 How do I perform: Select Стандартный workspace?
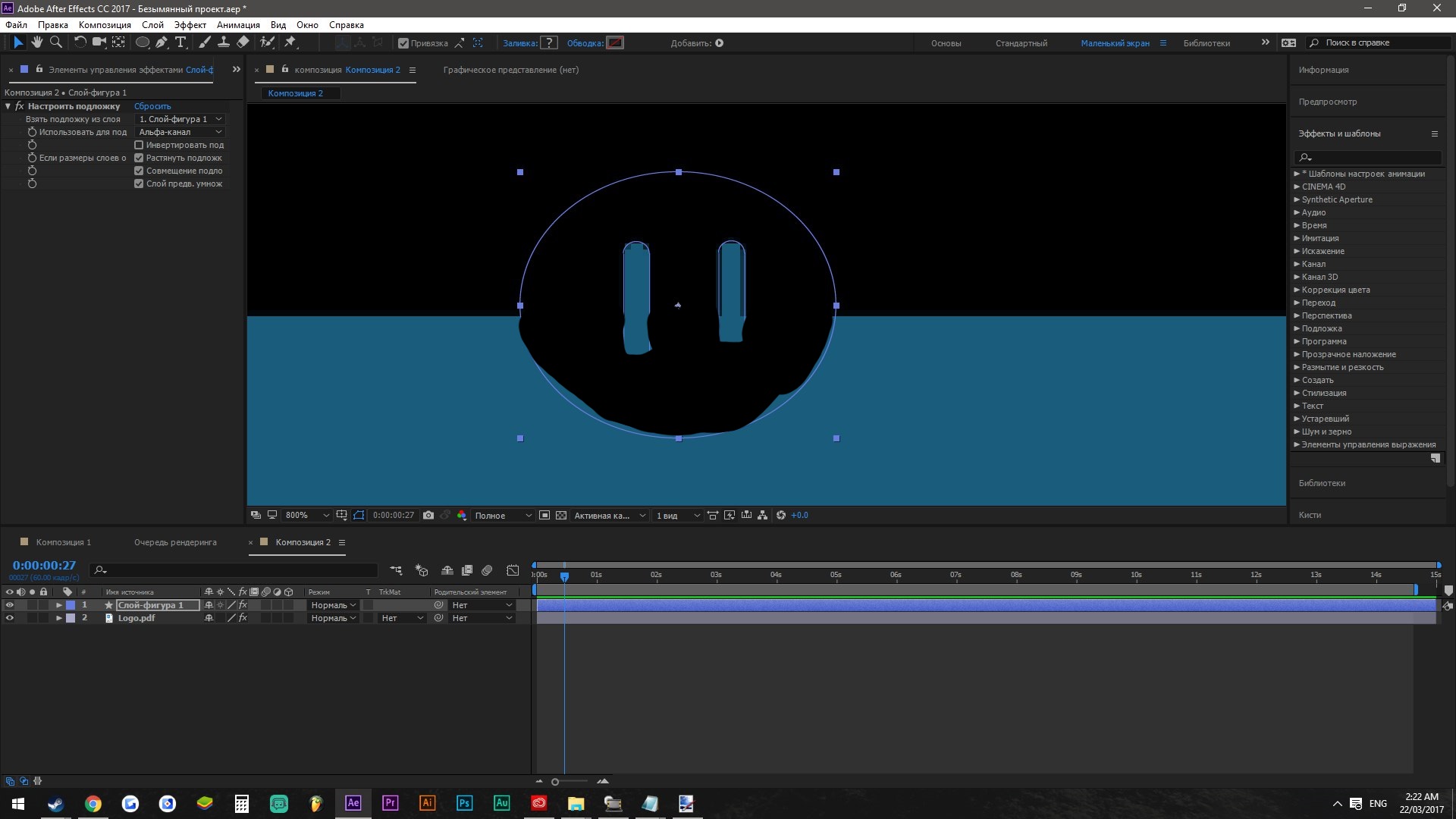tap(1021, 43)
